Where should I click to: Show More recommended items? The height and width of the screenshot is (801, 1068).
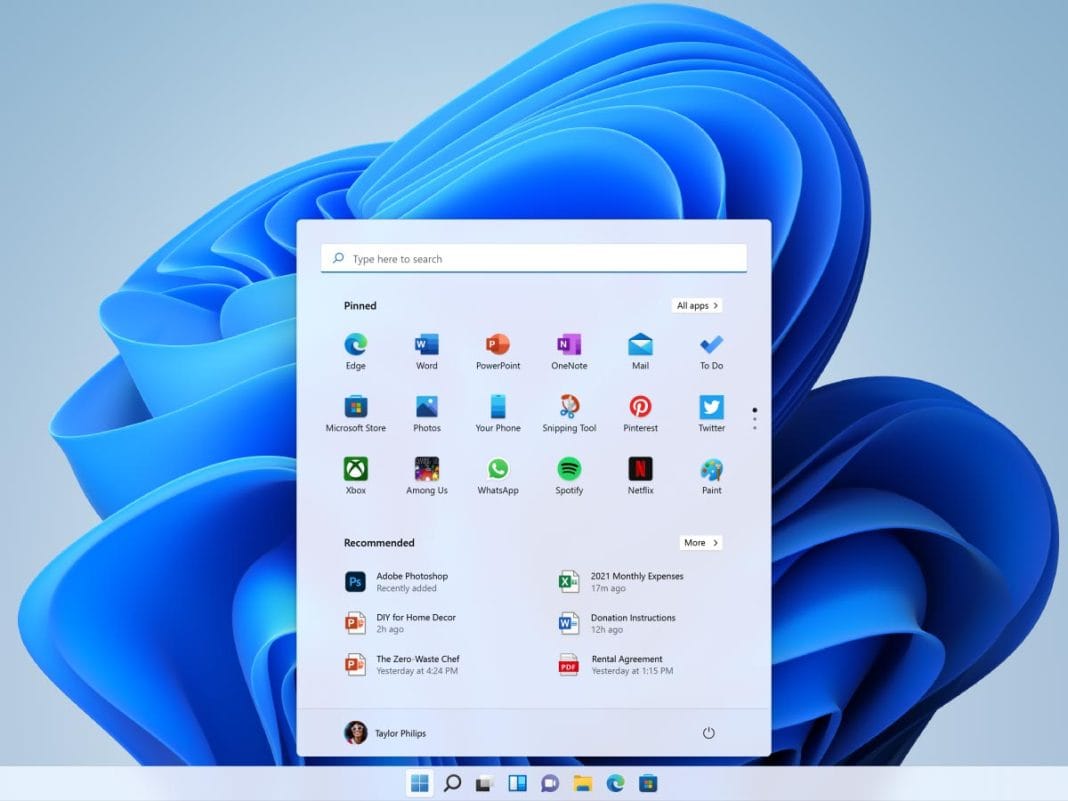pos(701,543)
